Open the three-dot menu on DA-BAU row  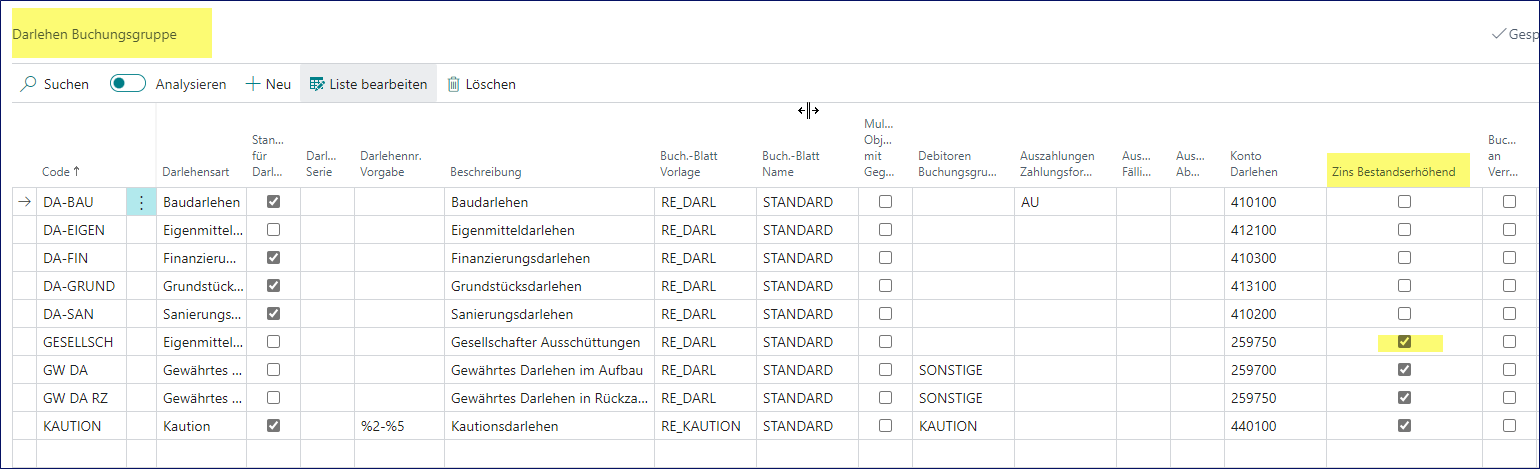(x=141, y=203)
